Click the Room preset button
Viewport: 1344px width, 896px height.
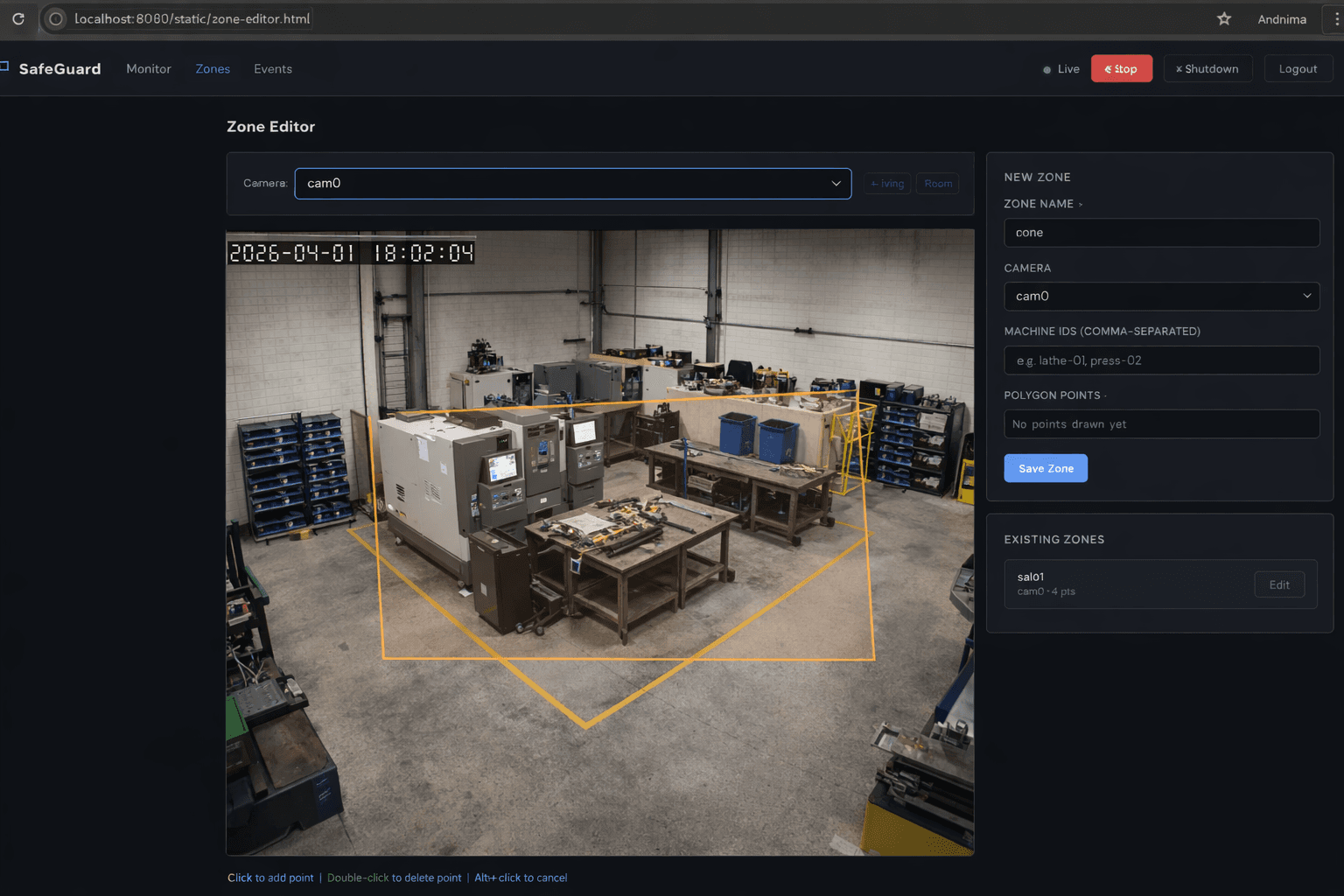click(x=938, y=184)
